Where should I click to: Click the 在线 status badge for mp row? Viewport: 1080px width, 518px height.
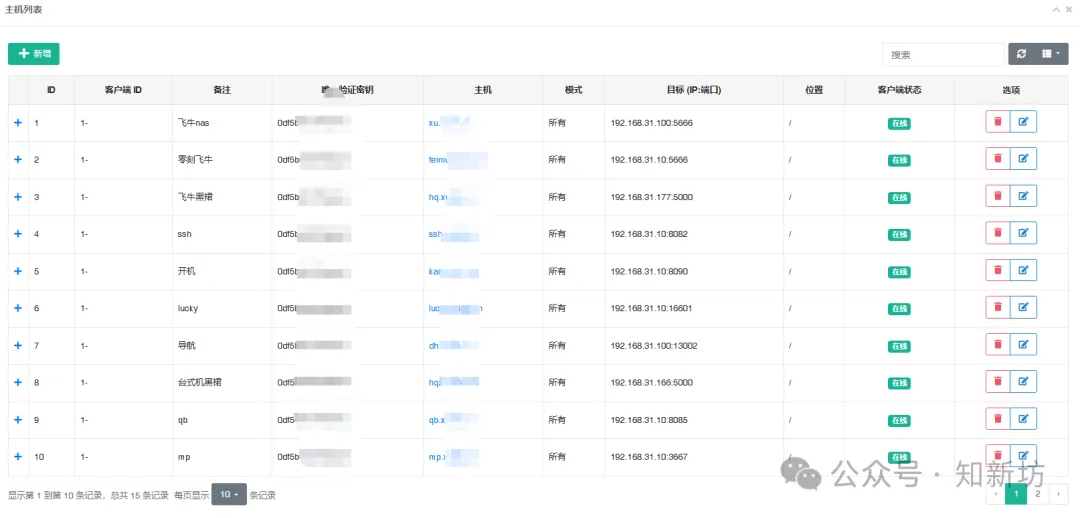pos(899,457)
